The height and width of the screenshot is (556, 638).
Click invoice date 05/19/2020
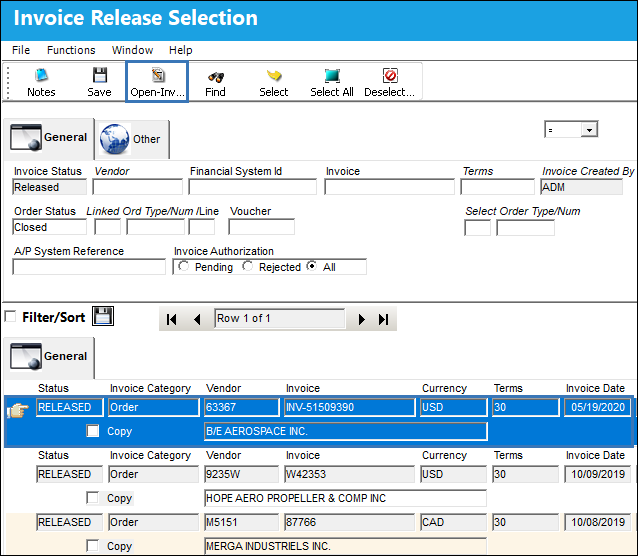[597, 407]
